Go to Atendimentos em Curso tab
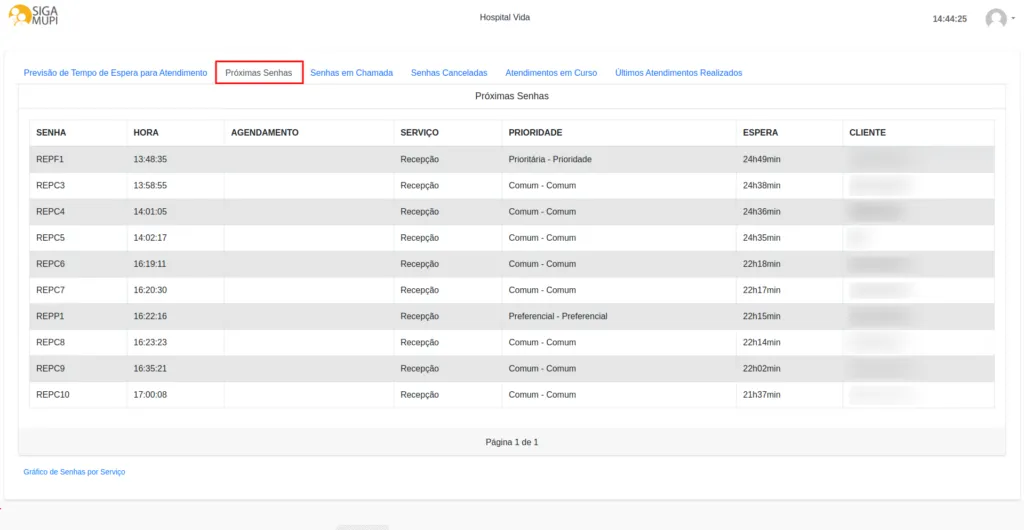The image size is (1024, 530). click(x=551, y=73)
